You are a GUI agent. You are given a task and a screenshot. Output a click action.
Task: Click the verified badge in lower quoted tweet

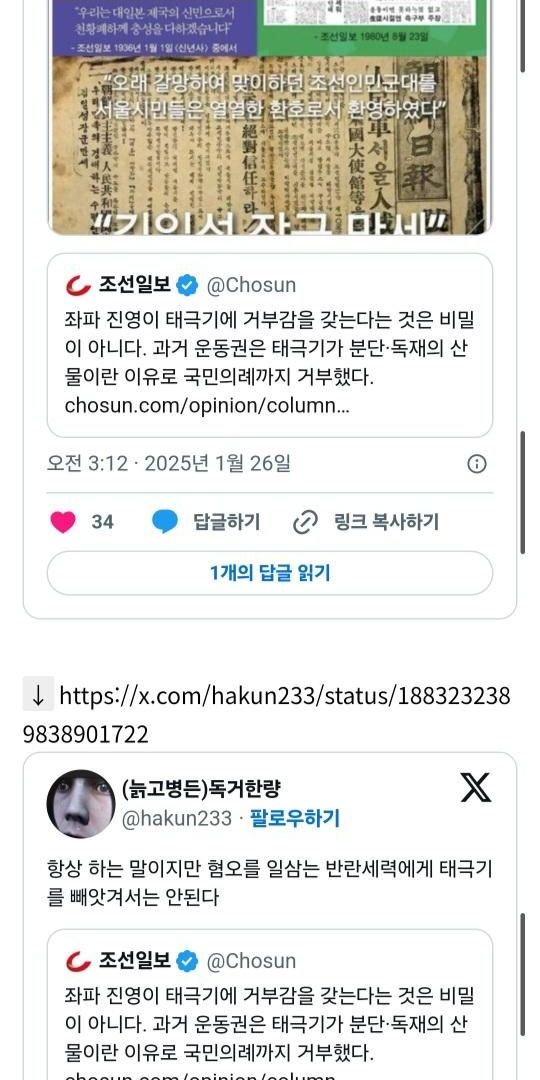[188, 961]
